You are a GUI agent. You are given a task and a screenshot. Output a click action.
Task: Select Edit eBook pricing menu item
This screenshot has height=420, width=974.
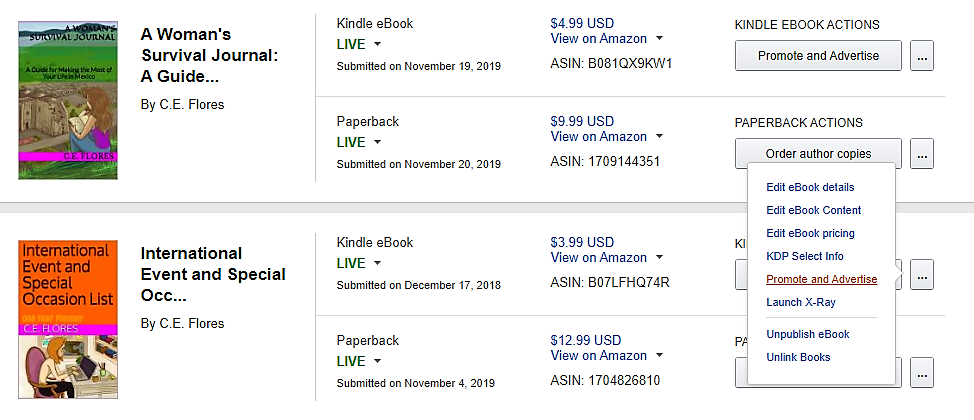pyautogui.click(x=810, y=233)
